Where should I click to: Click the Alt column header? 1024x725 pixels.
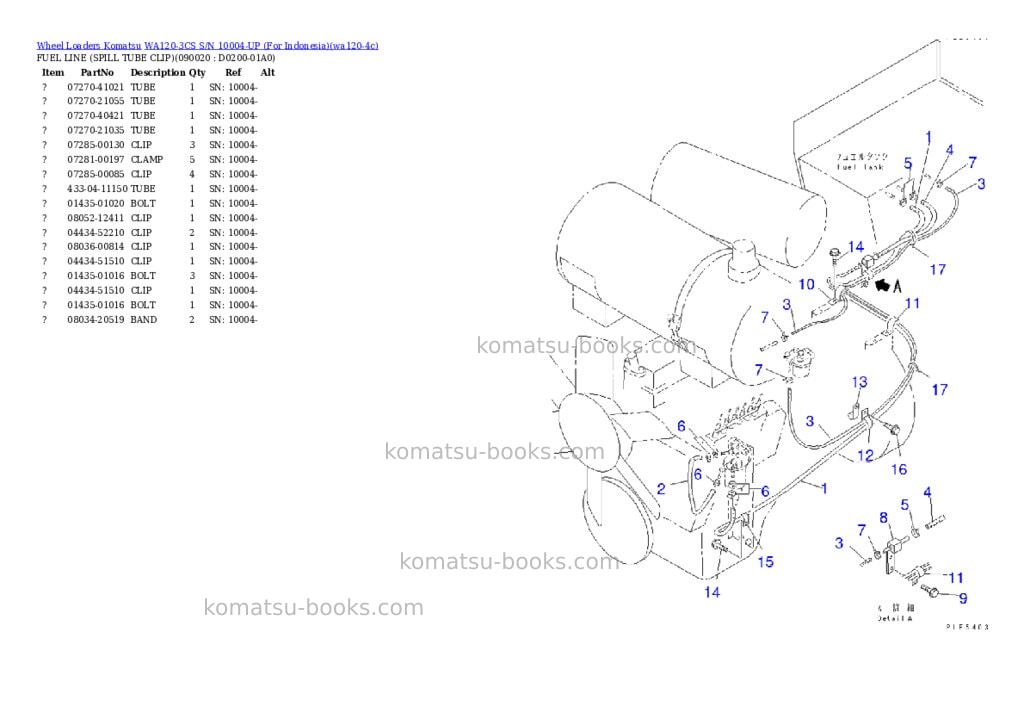pos(268,72)
